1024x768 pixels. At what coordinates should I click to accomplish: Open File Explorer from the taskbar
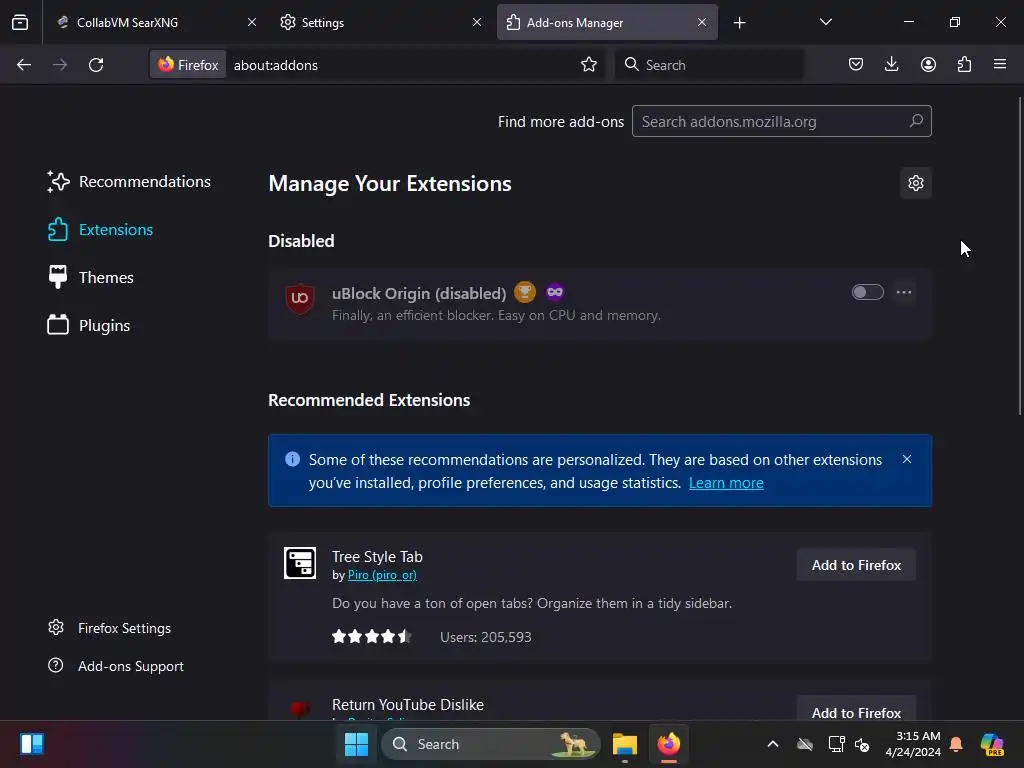pos(624,744)
